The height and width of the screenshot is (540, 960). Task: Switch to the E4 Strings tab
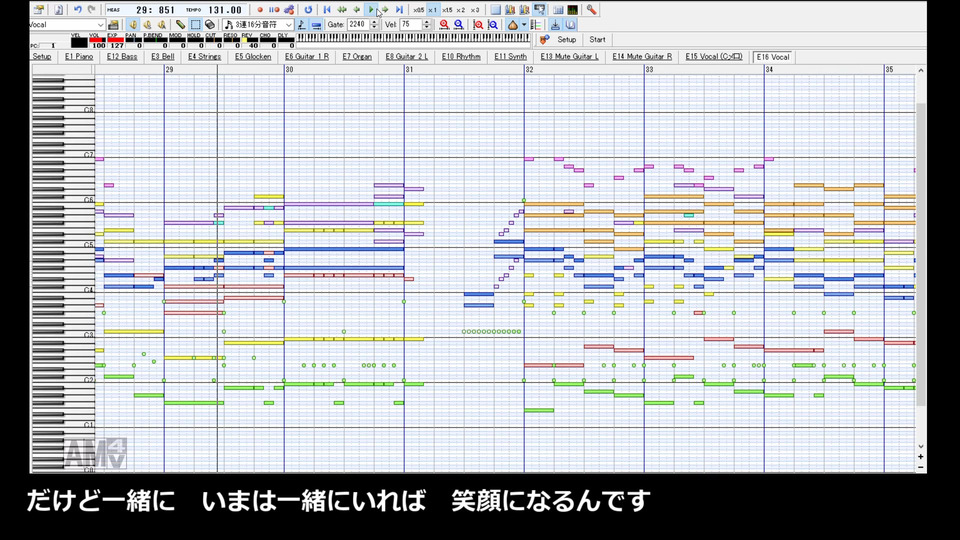[204, 56]
